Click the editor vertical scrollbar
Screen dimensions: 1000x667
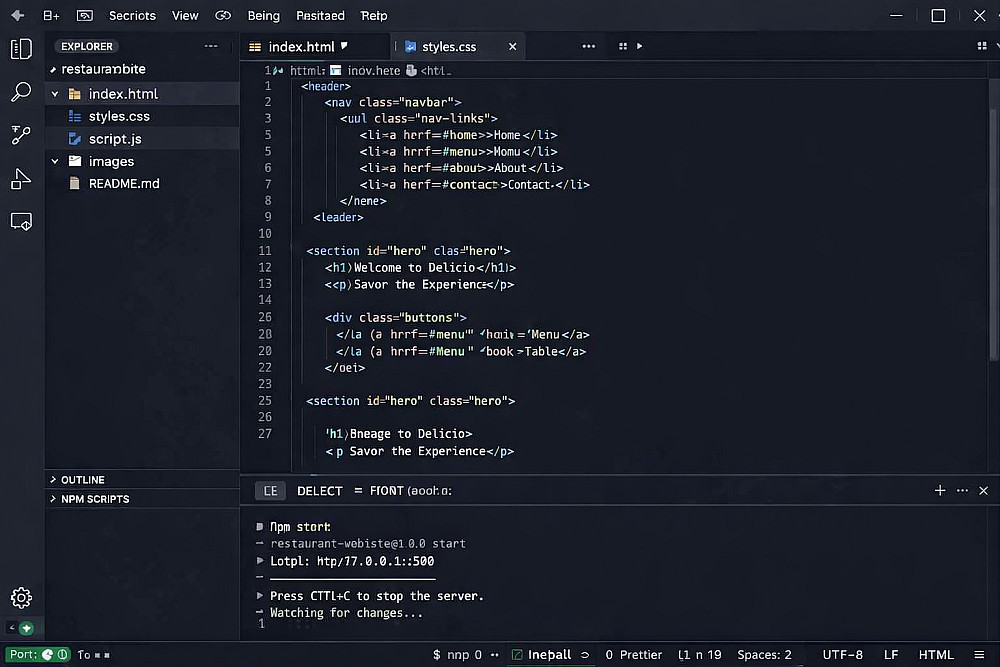tap(993, 233)
